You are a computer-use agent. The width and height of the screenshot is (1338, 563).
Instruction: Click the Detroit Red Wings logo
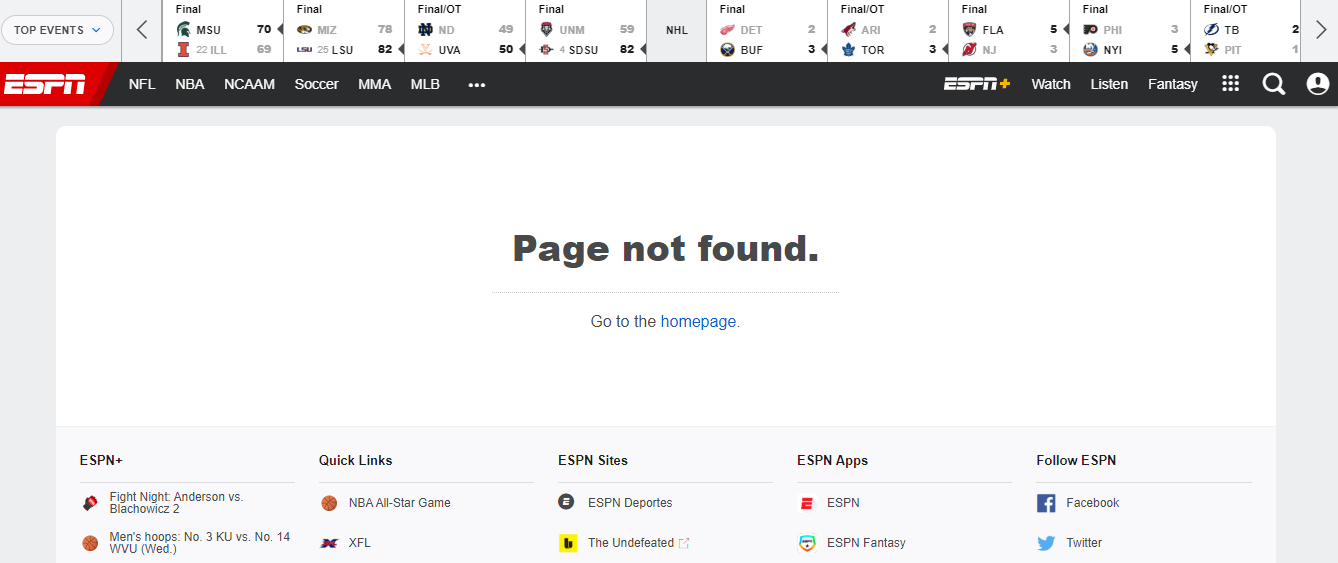click(x=727, y=30)
